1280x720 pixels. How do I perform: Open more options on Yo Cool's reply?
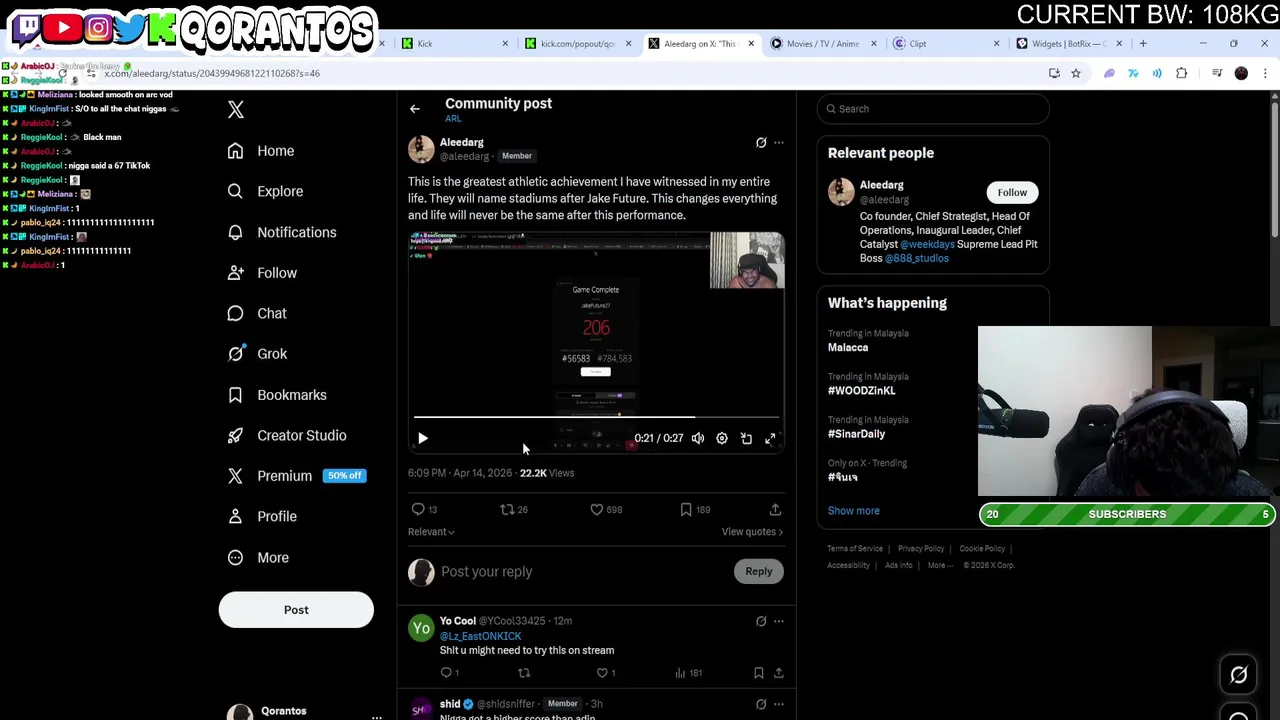pyautogui.click(x=779, y=621)
